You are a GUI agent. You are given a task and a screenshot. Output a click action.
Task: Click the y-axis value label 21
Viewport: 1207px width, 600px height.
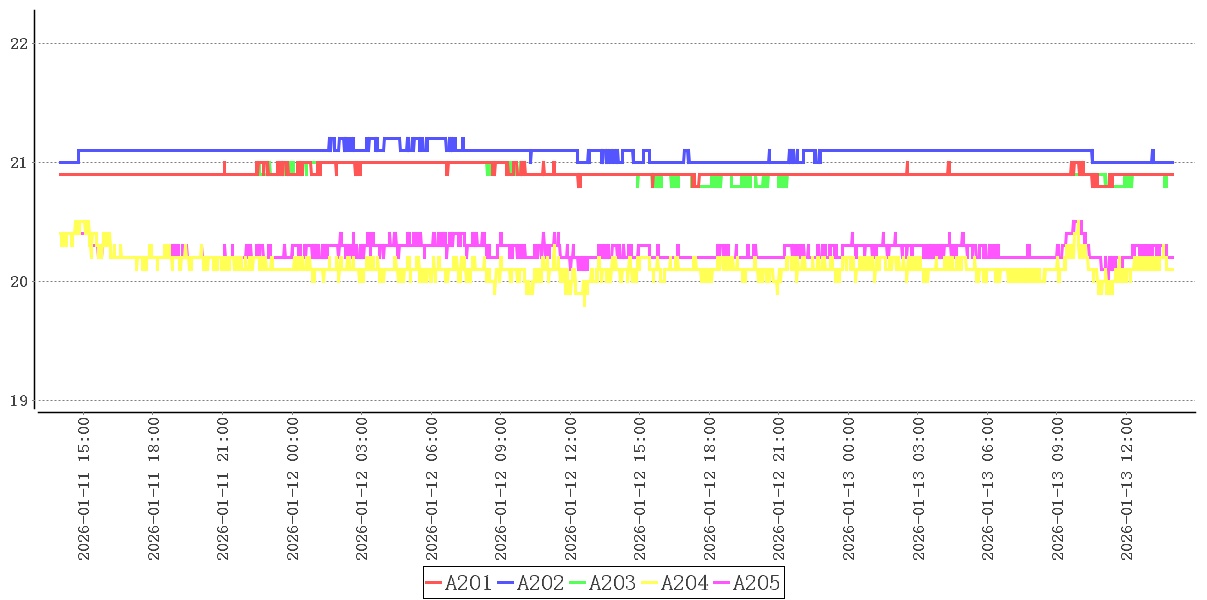point(18,162)
